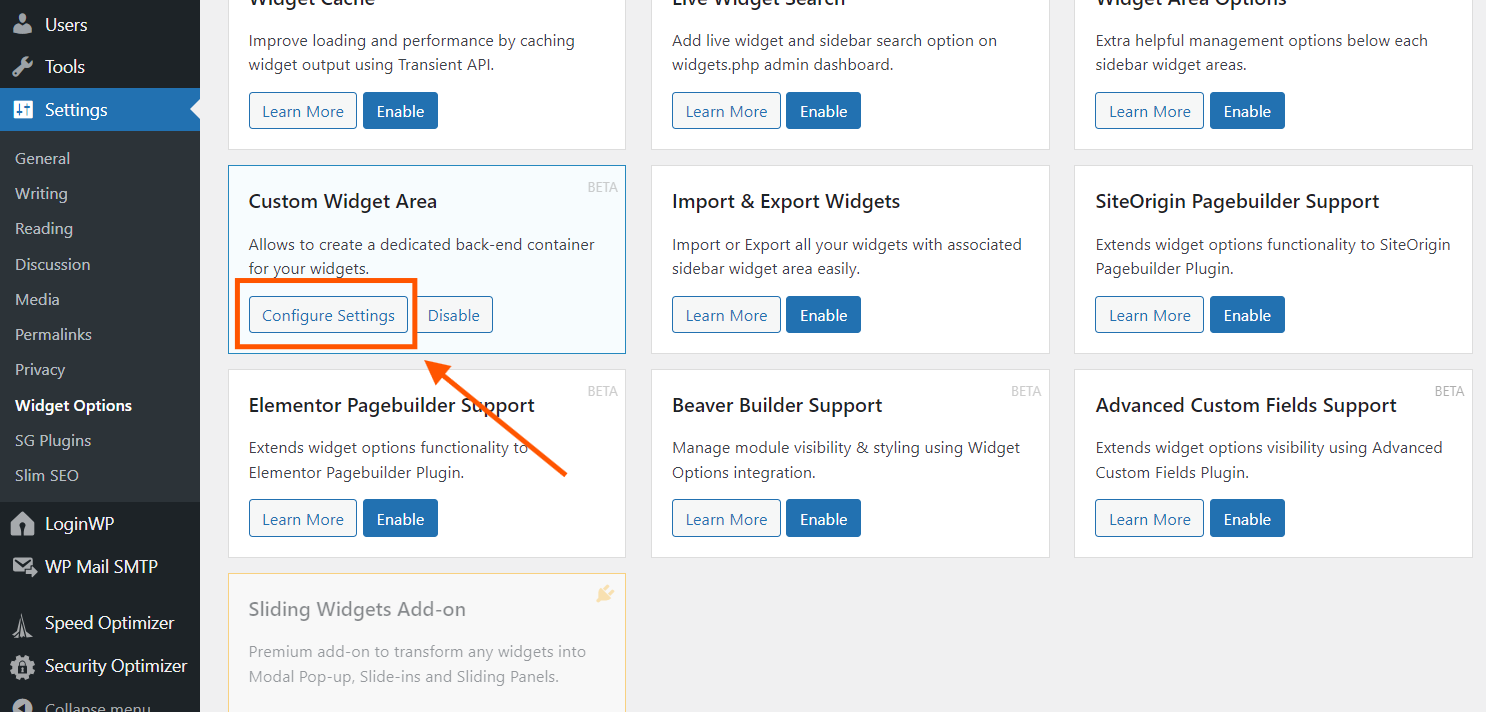Screen dimensions: 1486x712
Task: Open the LoginWP menu
Action: point(100,524)
